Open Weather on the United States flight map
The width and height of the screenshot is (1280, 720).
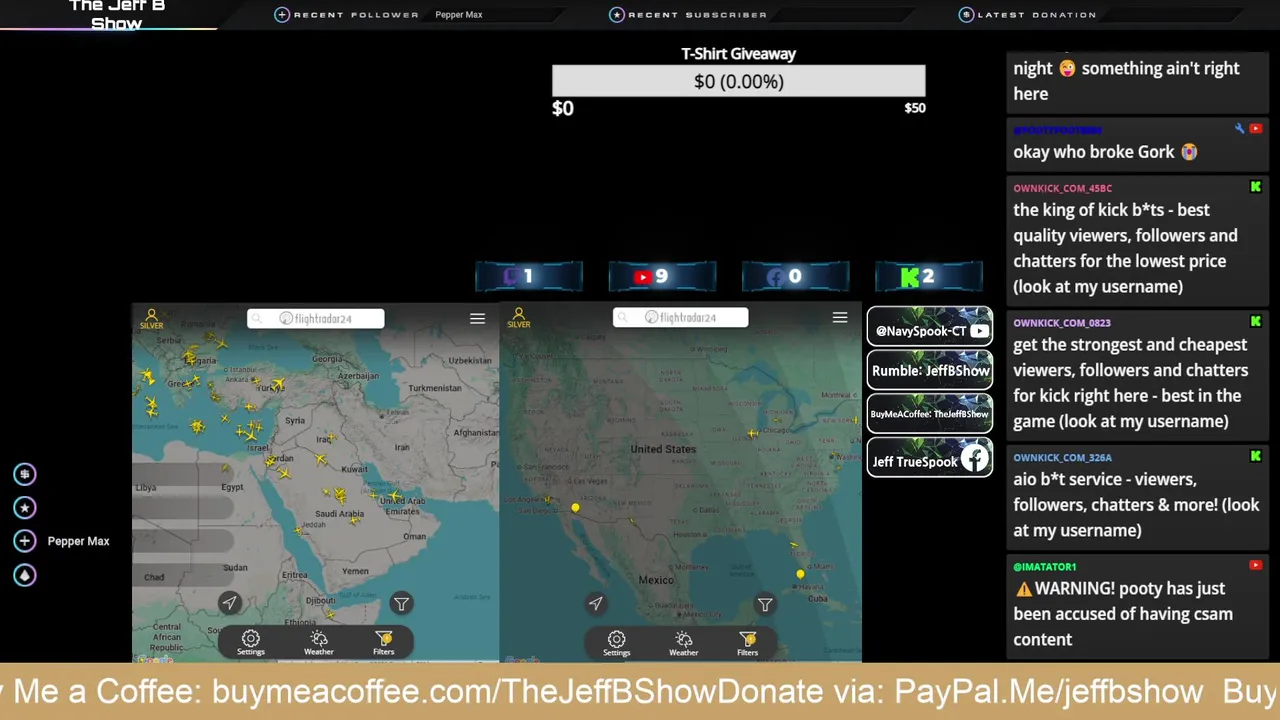[684, 643]
